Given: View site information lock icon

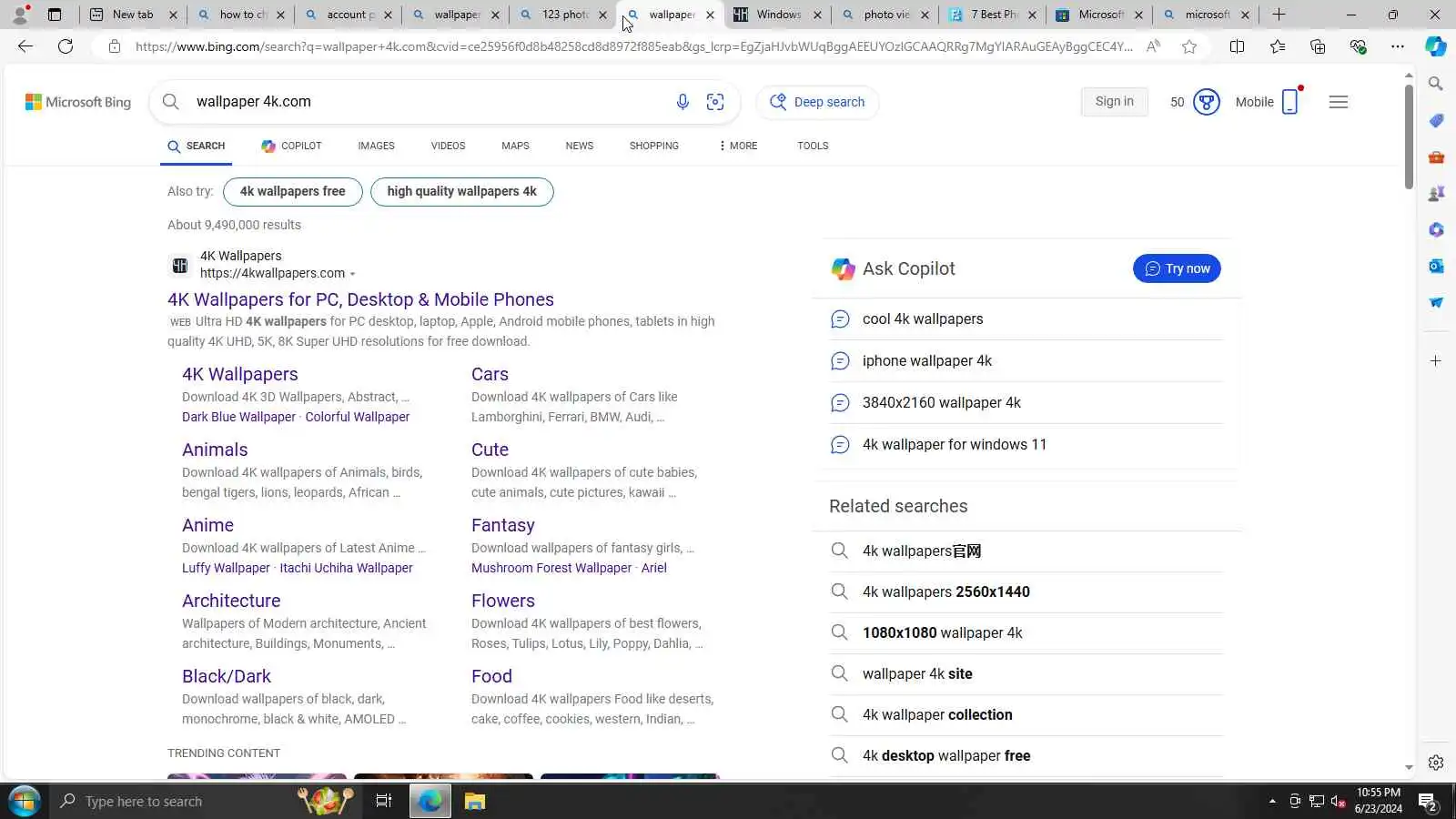Looking at the screenshot, I should (x=114, y=46).
